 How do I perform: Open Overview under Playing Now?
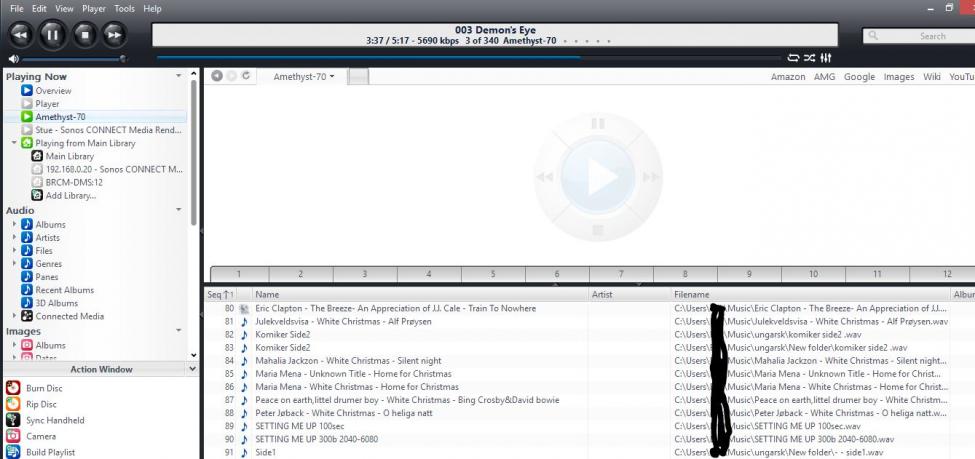(53, 91)
